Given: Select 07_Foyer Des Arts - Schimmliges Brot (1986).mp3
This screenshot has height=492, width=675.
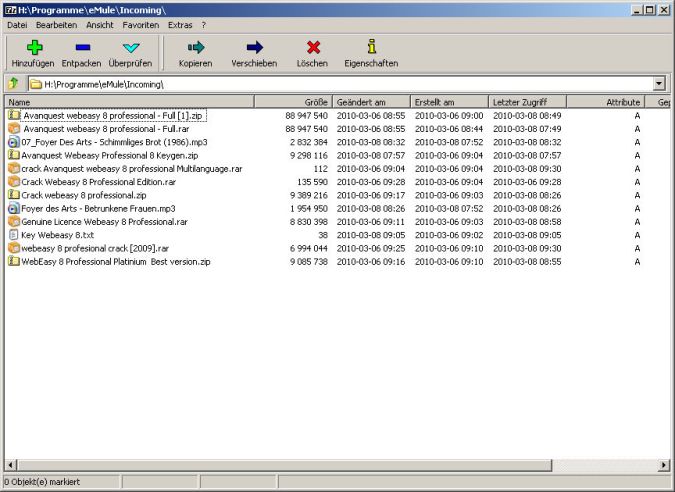Looking at the screenshot, I should tap(114, 142).
